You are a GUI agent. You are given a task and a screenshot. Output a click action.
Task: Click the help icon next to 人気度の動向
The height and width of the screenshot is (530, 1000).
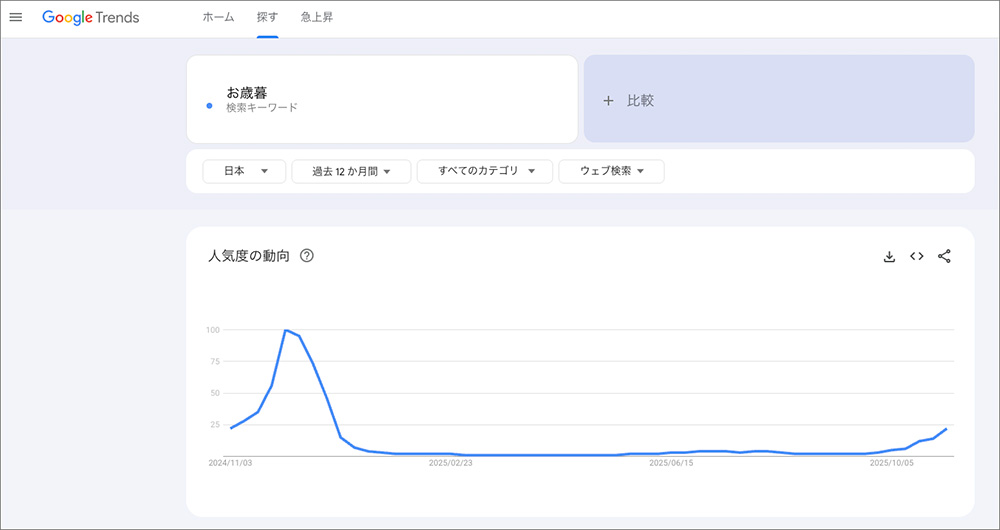(x=307, y=256)
